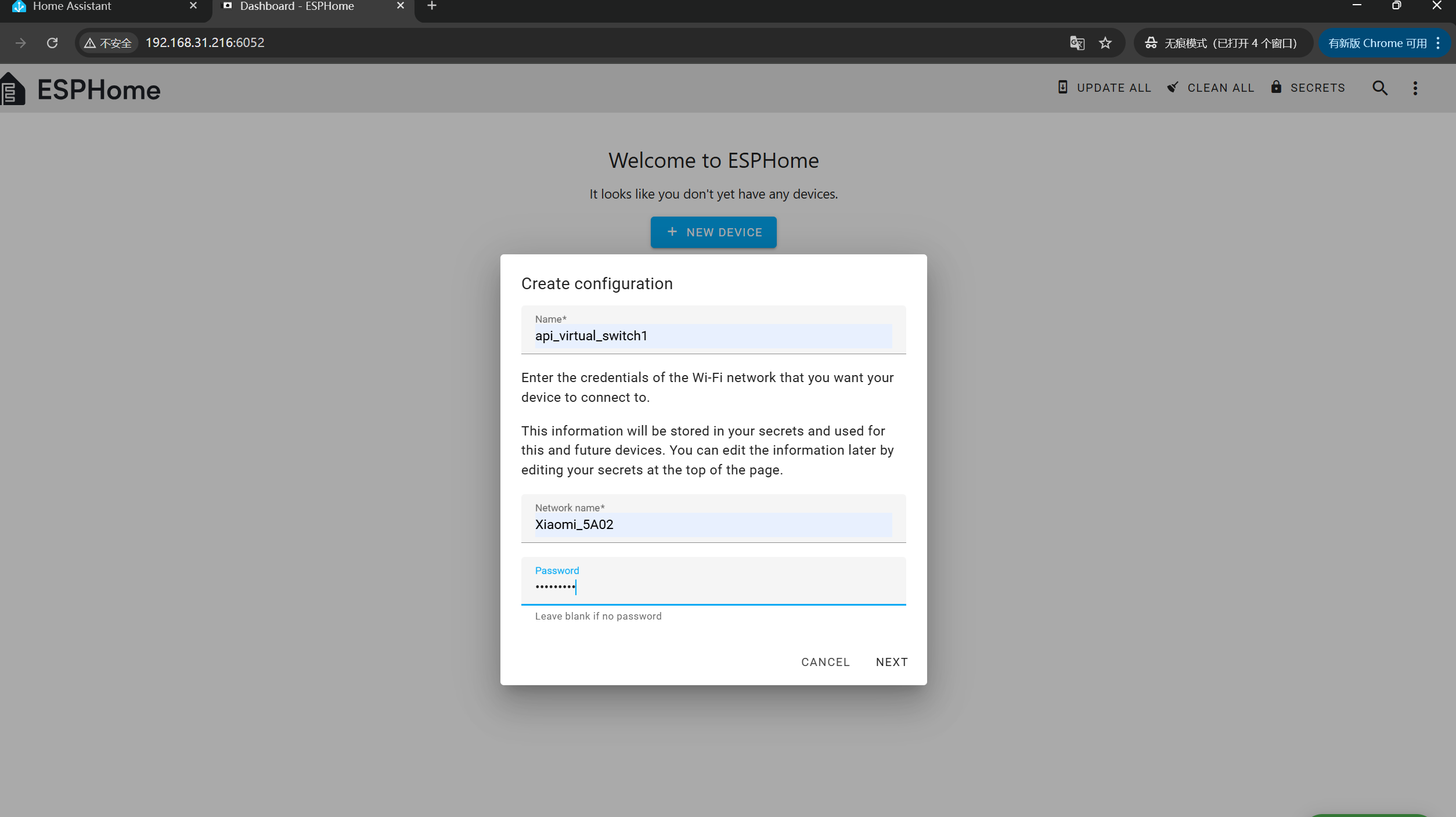Reload the page with the refresh icon

(52, 43)
